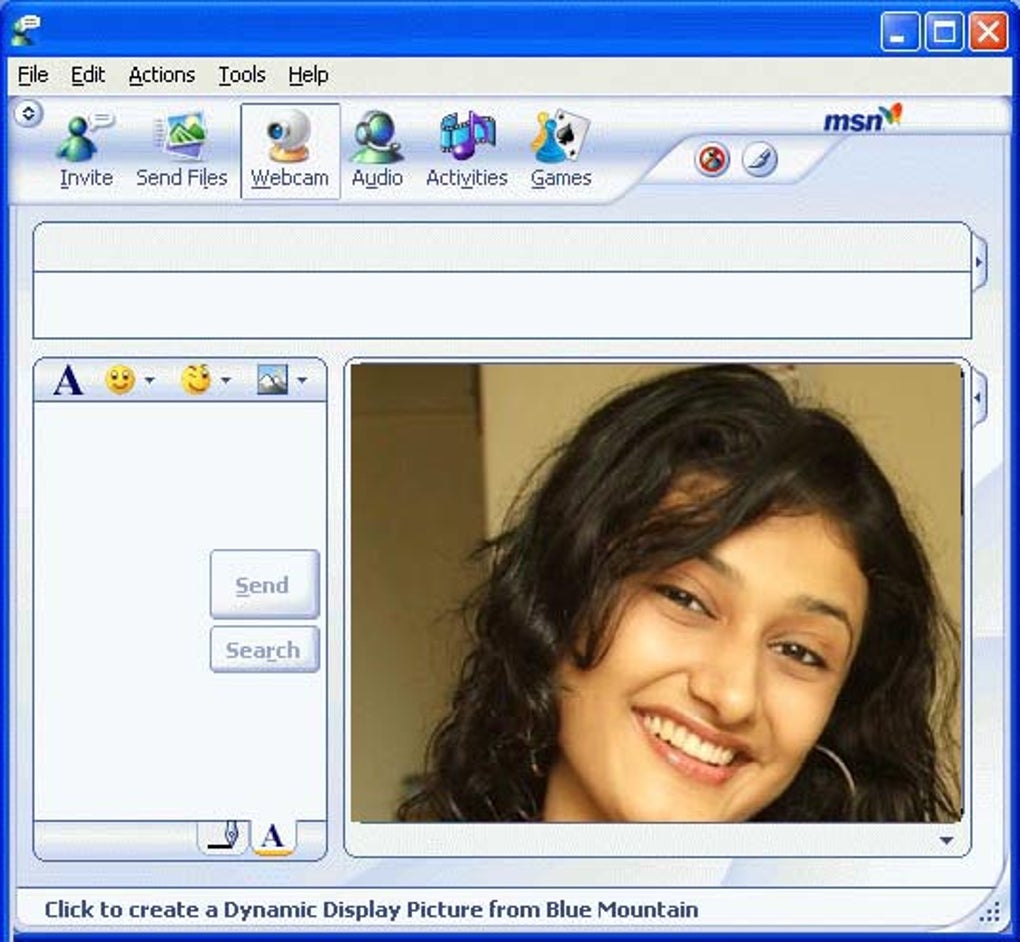Open the File menu

pos(33,75)
